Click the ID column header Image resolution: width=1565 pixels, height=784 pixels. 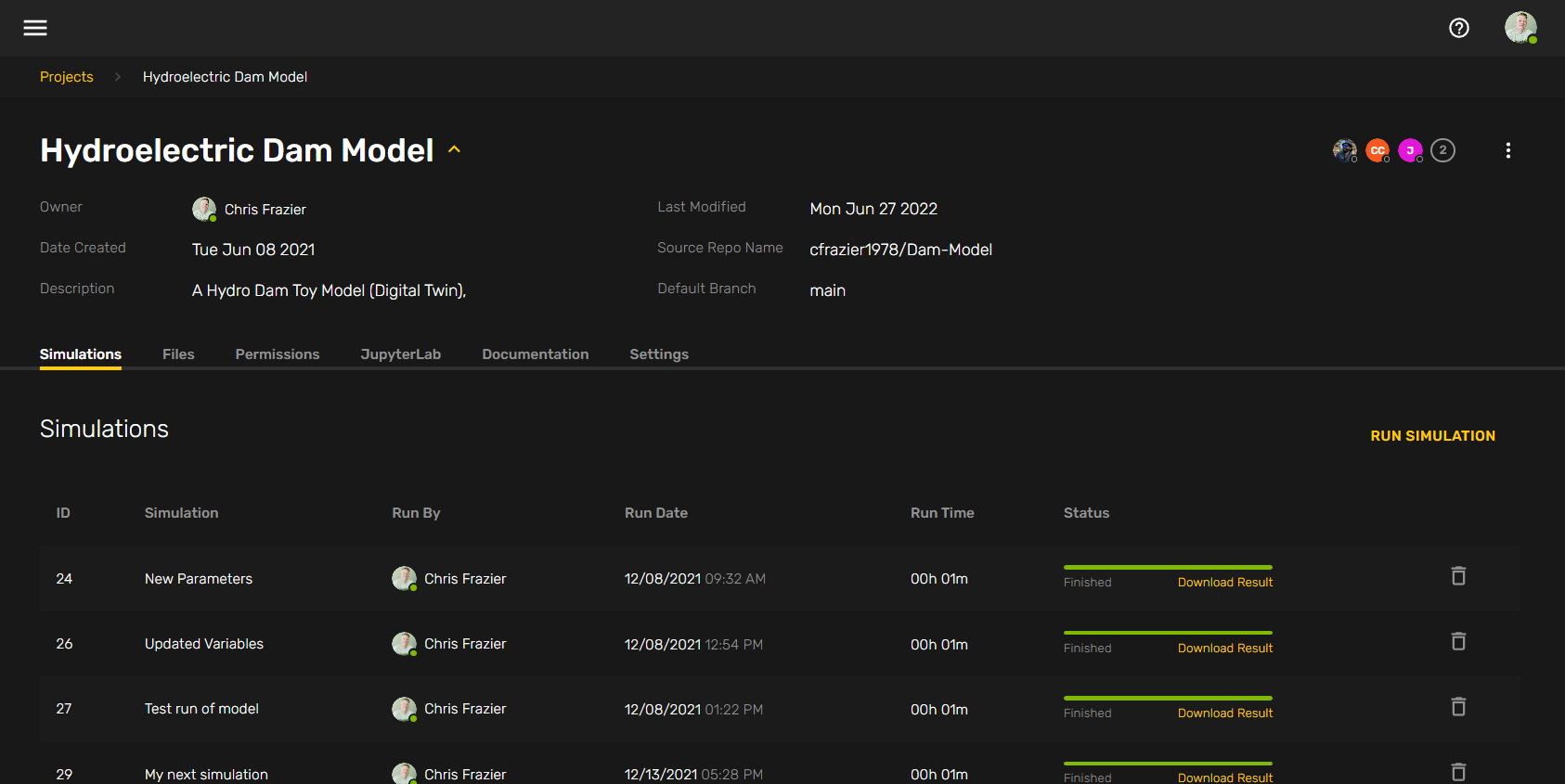[x=63, y=513]
